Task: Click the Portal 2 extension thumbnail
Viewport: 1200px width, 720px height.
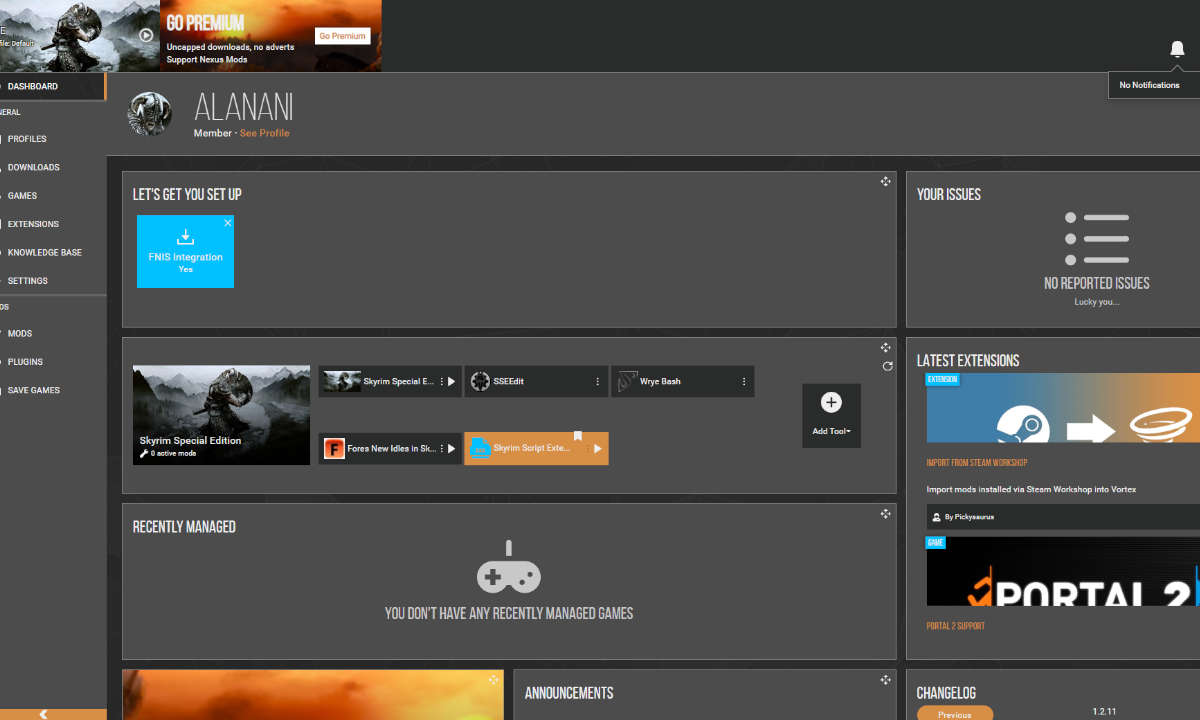Action: [x=1063, y=571]
